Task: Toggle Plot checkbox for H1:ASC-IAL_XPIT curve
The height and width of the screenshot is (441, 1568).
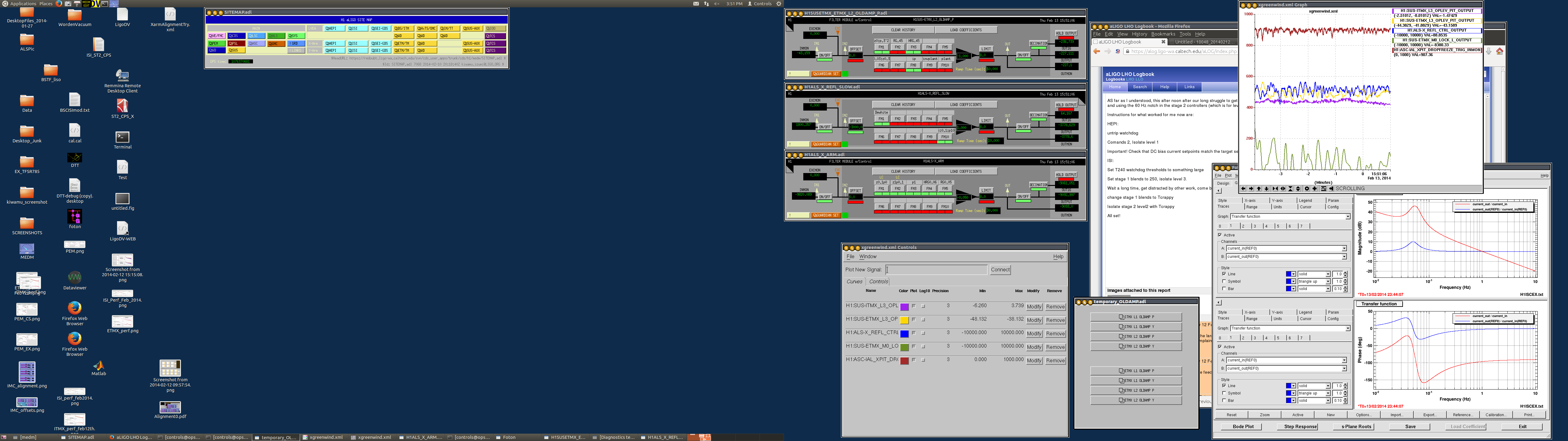Action: pos(914,360)
